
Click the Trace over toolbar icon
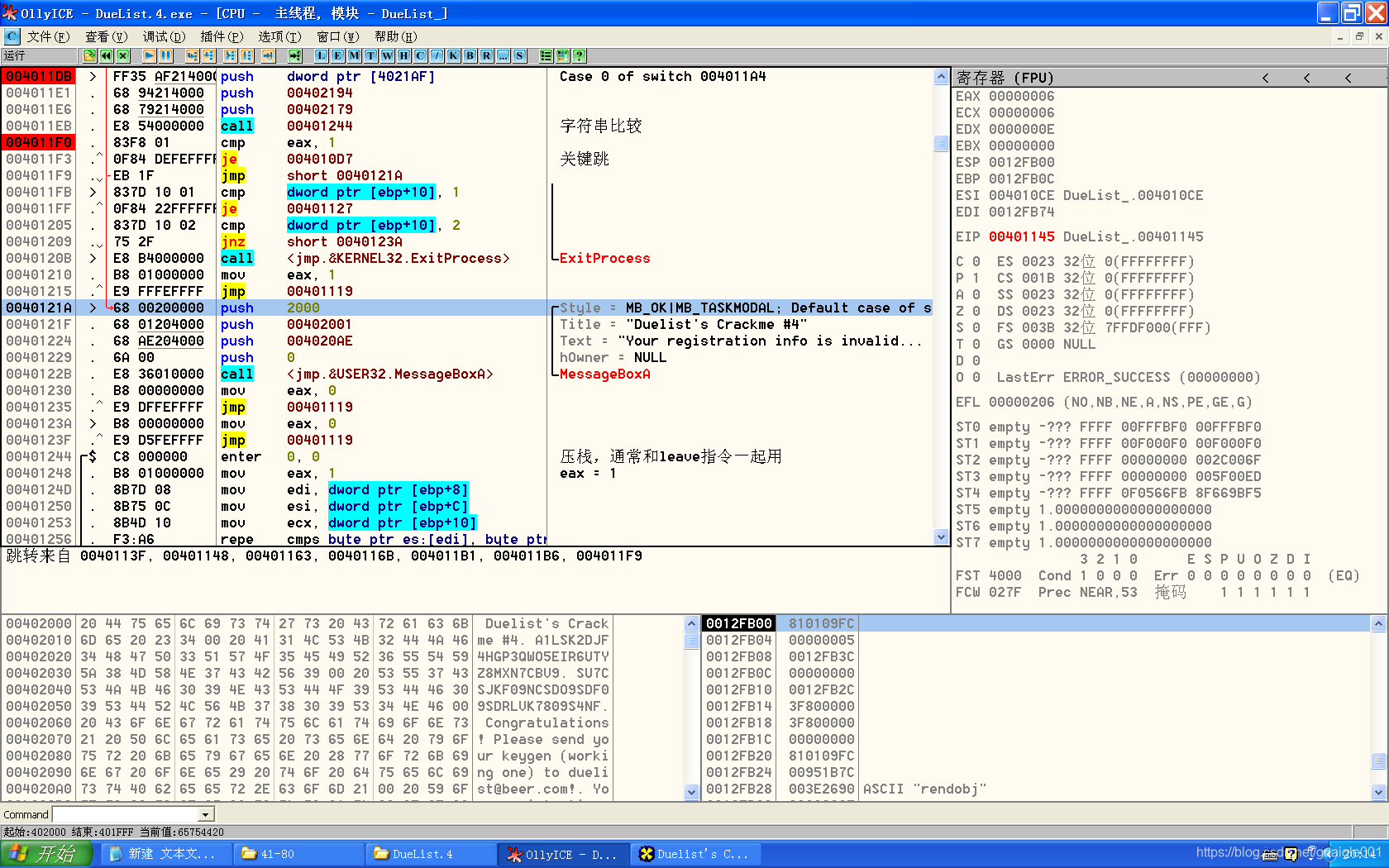[246, 55]
